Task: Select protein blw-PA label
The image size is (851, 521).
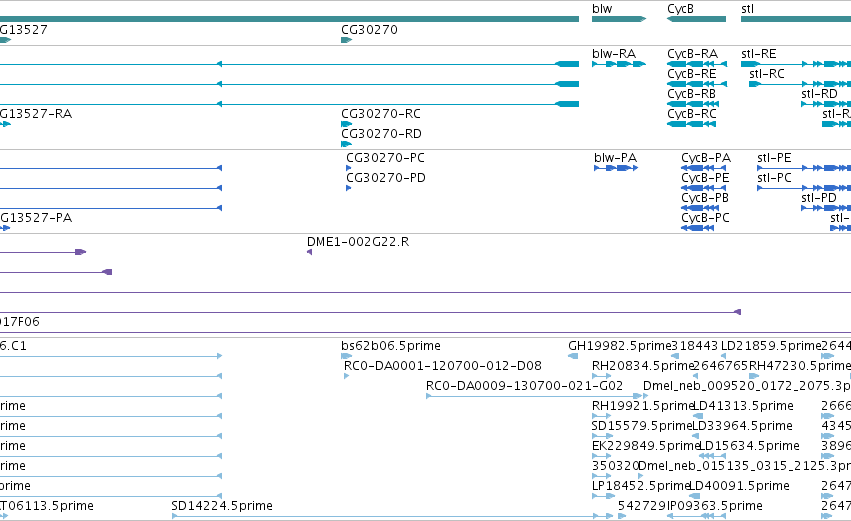Action: pyautogui.click(x=615, y=158)
